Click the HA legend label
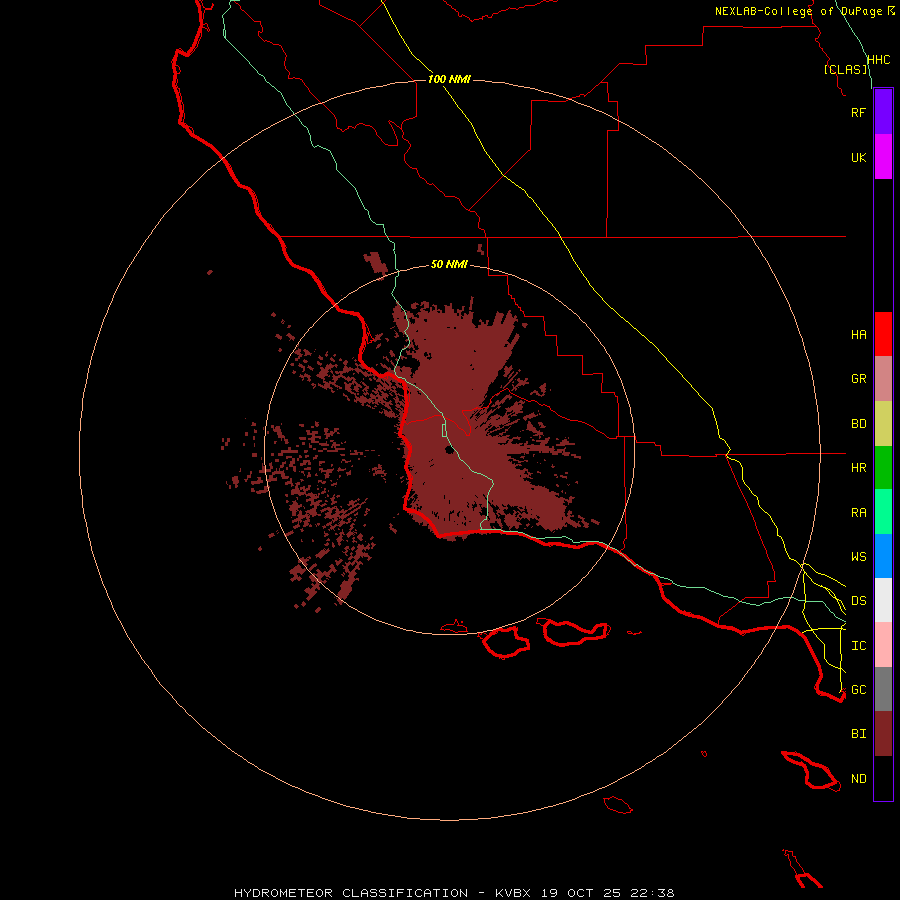 click(x=858, y=334)
